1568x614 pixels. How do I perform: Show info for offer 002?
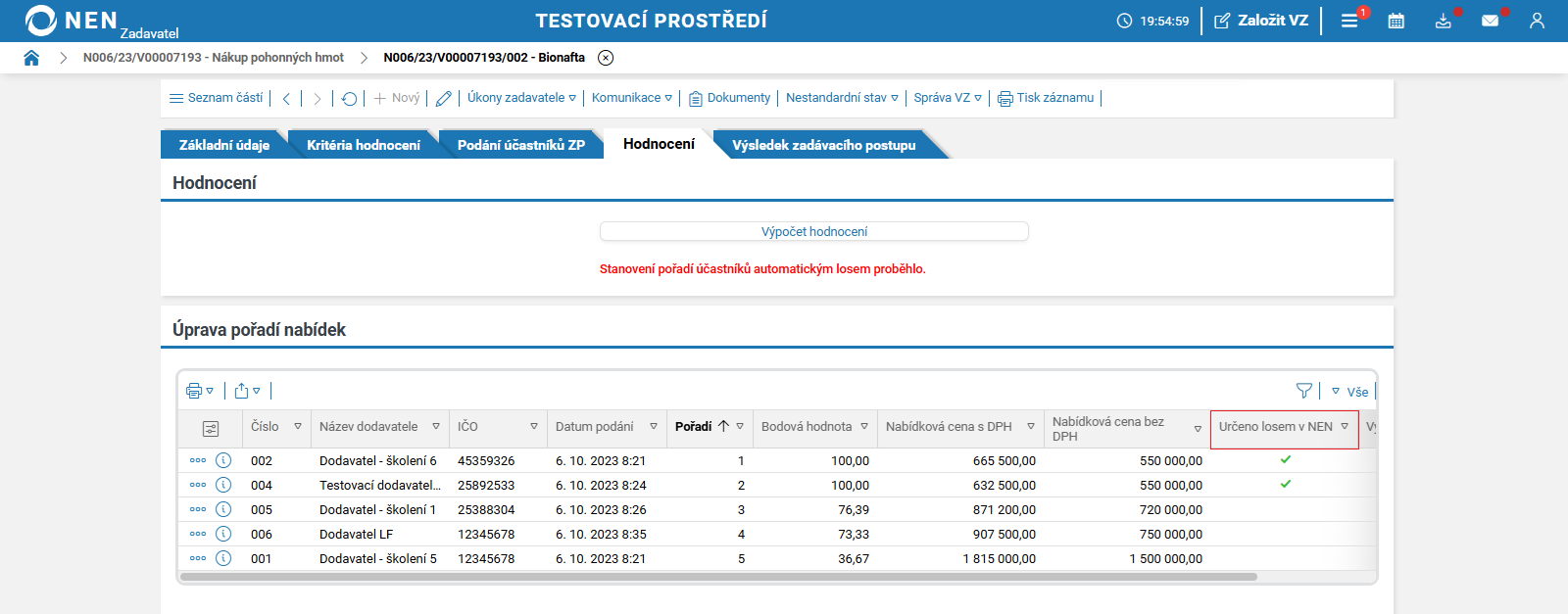click(x=223, y=460)
